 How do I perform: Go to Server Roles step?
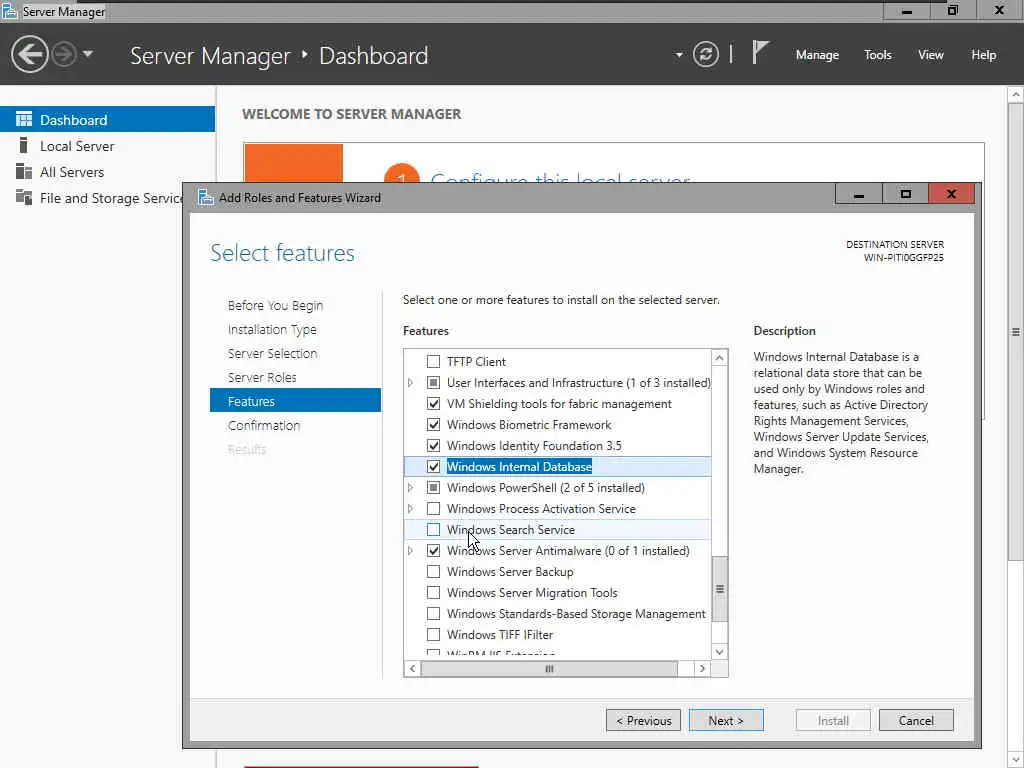262,377
